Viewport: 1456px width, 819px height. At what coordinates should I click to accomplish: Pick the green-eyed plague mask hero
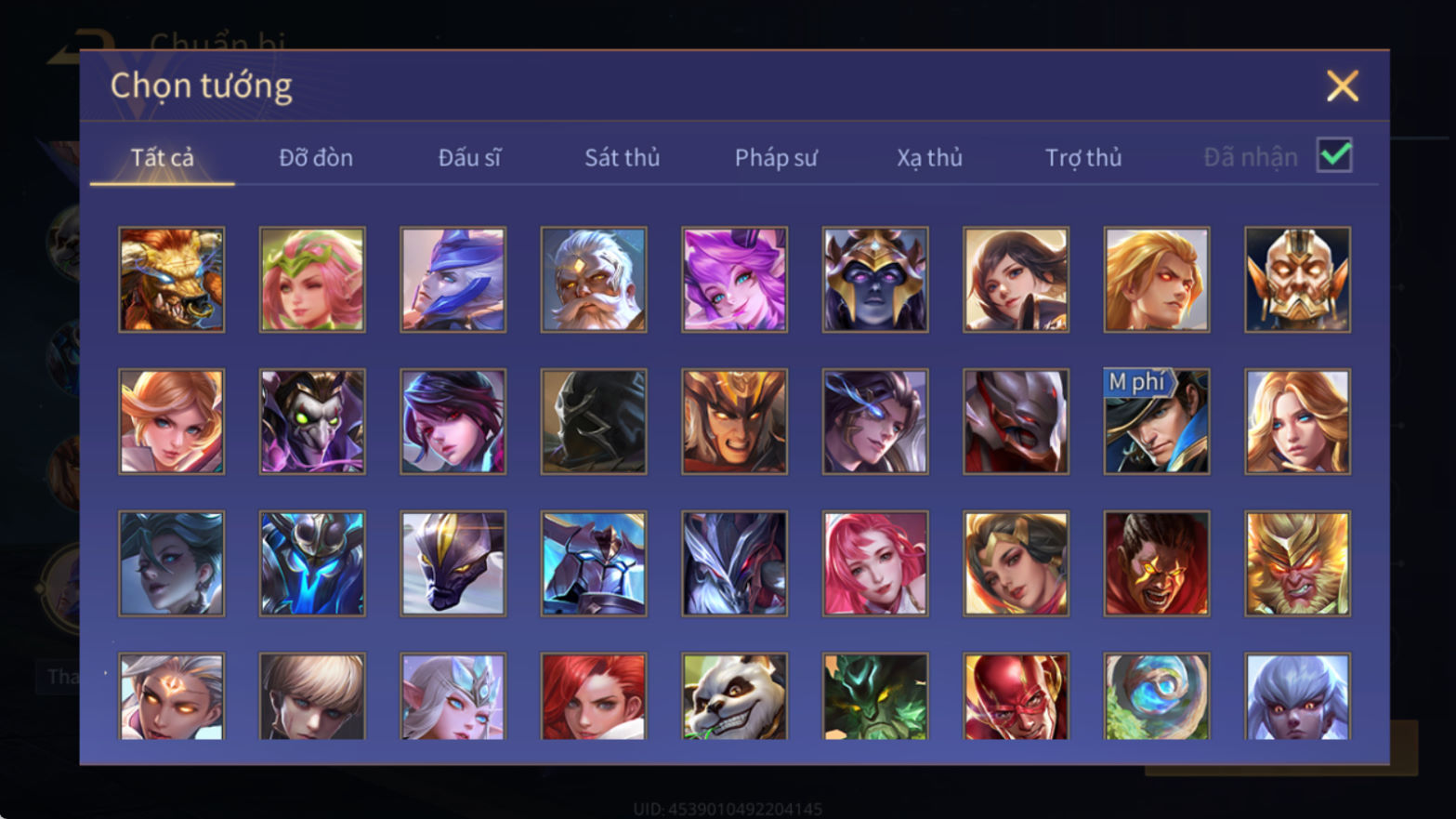[x=312, y=421]
